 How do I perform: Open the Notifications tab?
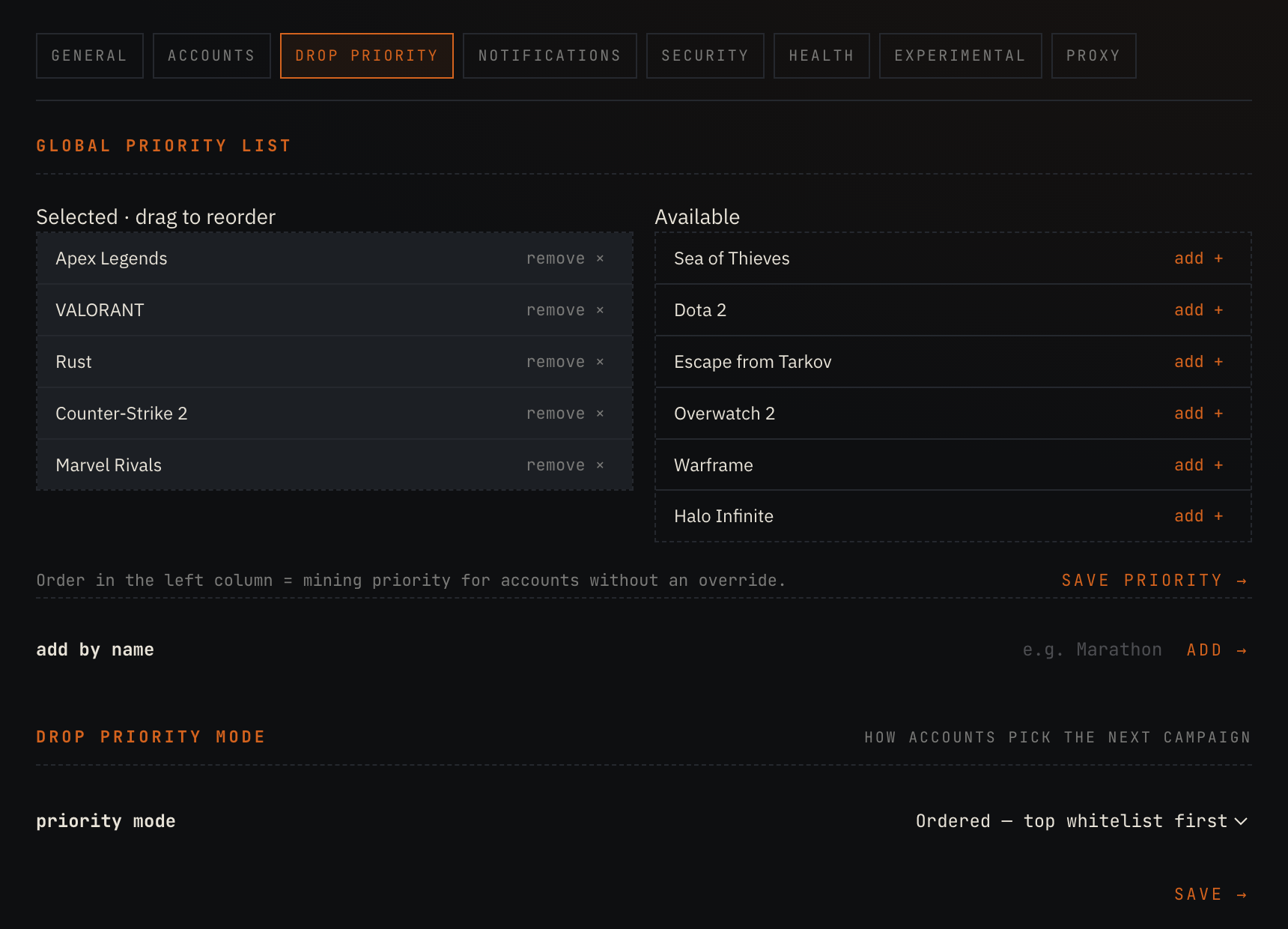click(x=550, y=55)
